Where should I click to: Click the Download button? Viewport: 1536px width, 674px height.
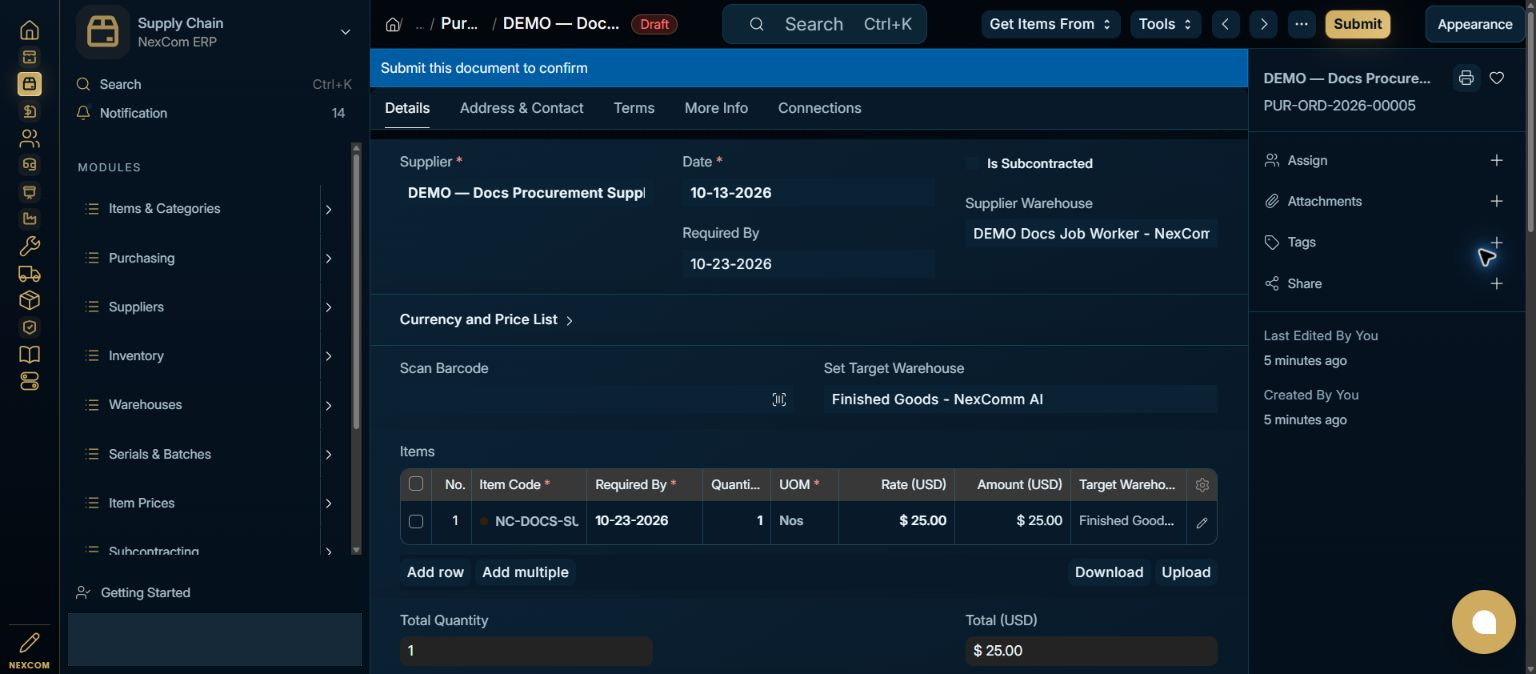1109,572
